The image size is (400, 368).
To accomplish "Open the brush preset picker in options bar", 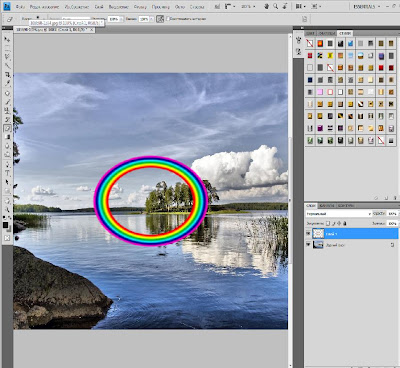I will point(37,19).
